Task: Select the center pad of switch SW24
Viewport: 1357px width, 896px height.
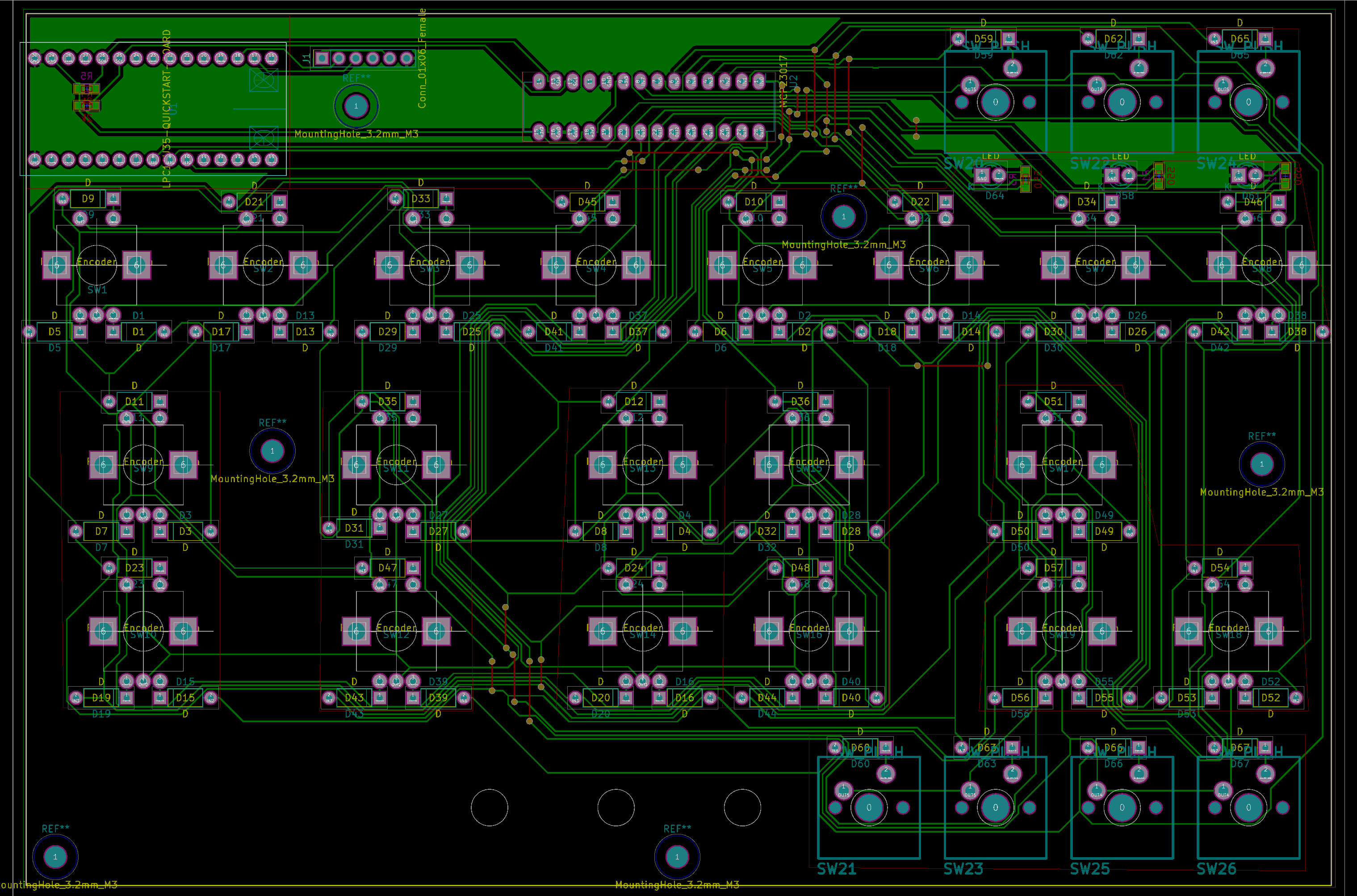Action: coord(1248,102)
